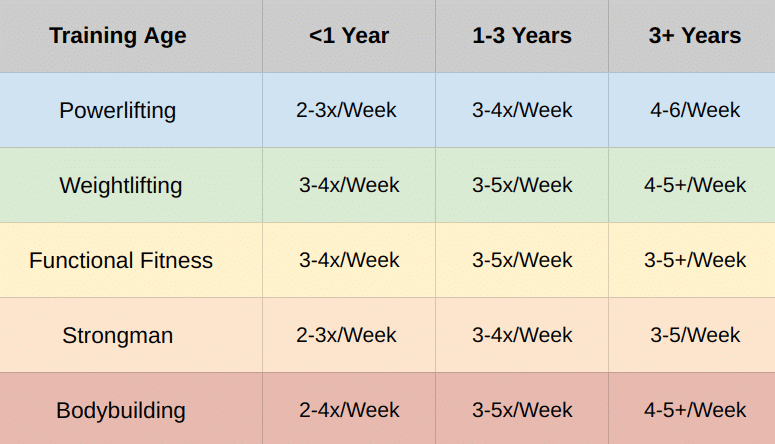Select the Powerlifting row label
Viewport: 775px width, 444px height.
tap(131, 110)
